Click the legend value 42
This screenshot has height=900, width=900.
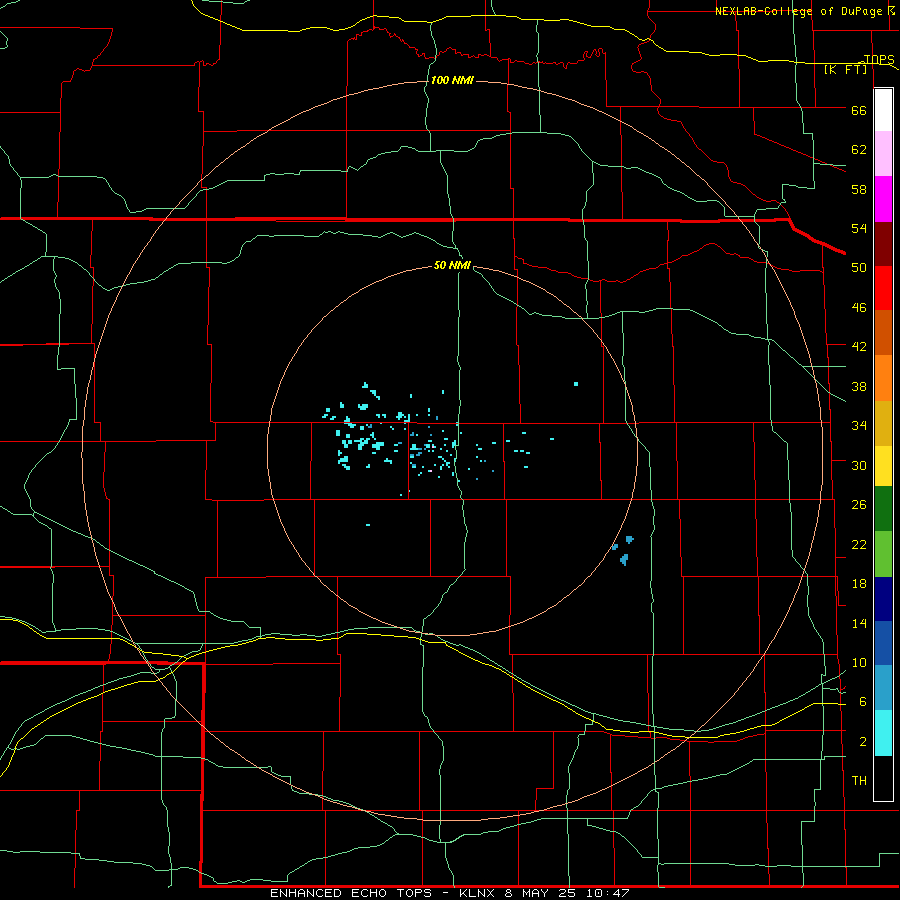point(859,347)
